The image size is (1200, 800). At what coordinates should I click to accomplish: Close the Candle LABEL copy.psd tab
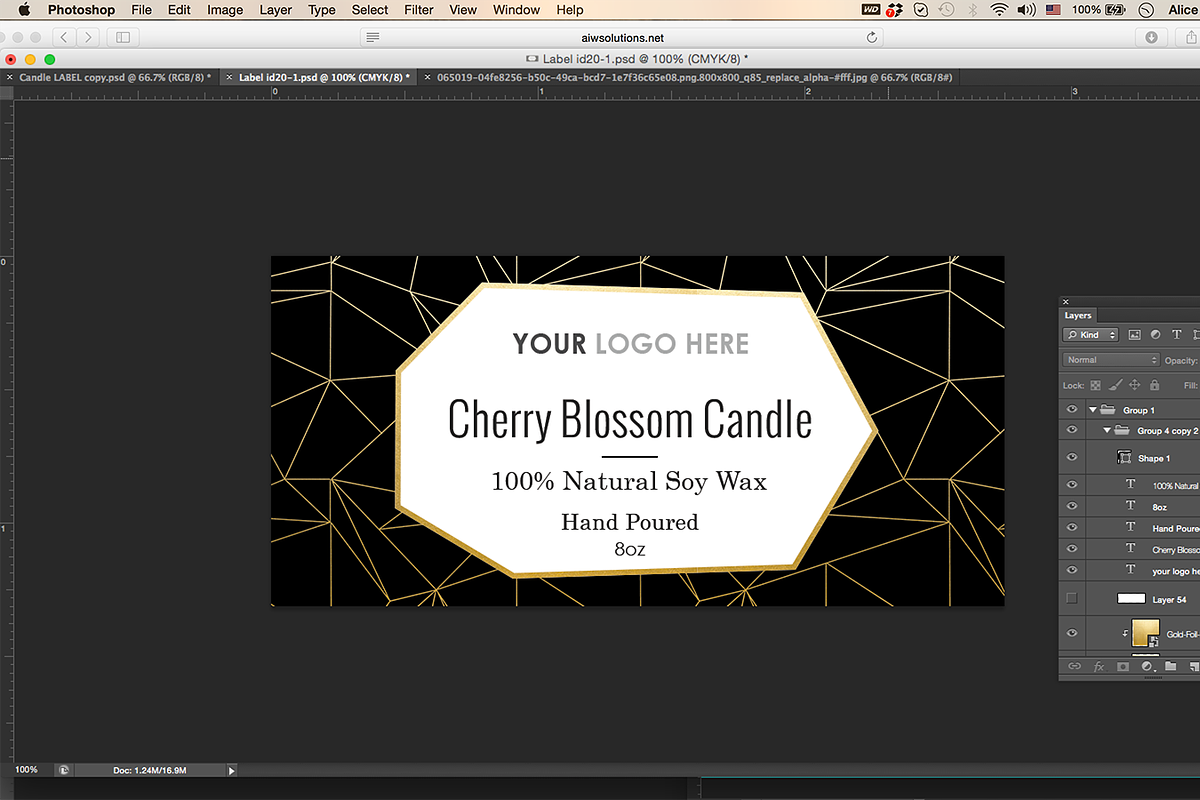[10, 77]
